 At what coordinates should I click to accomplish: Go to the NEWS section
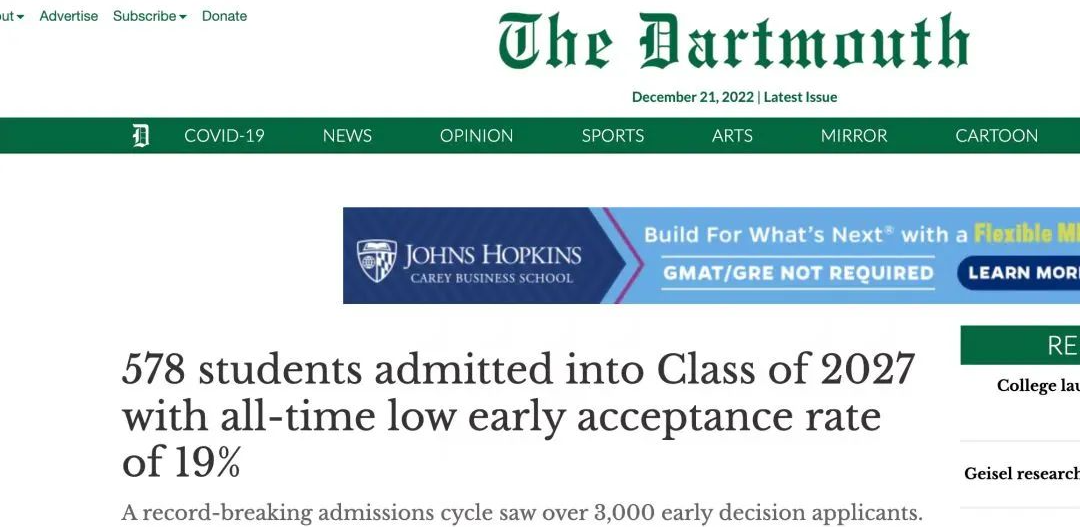(x=347, y=136)
